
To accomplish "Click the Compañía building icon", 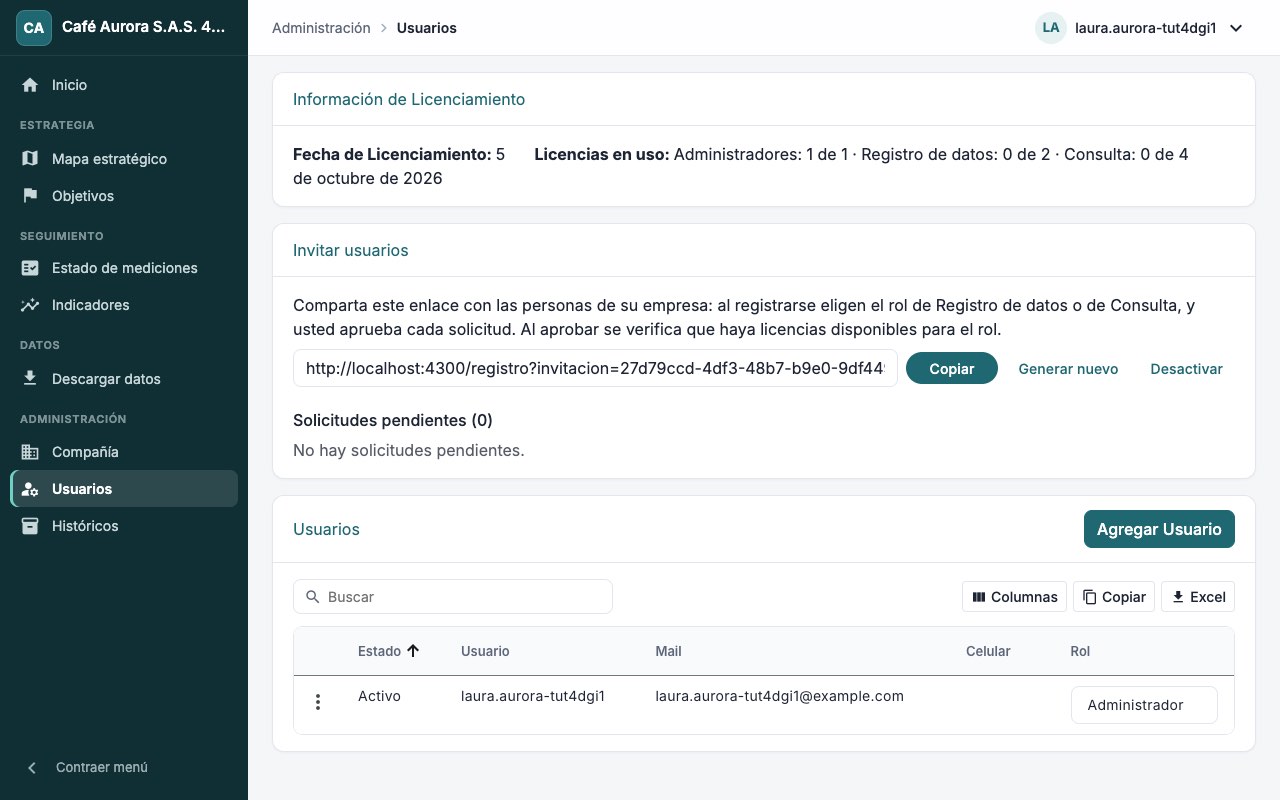I will point(30,452).
